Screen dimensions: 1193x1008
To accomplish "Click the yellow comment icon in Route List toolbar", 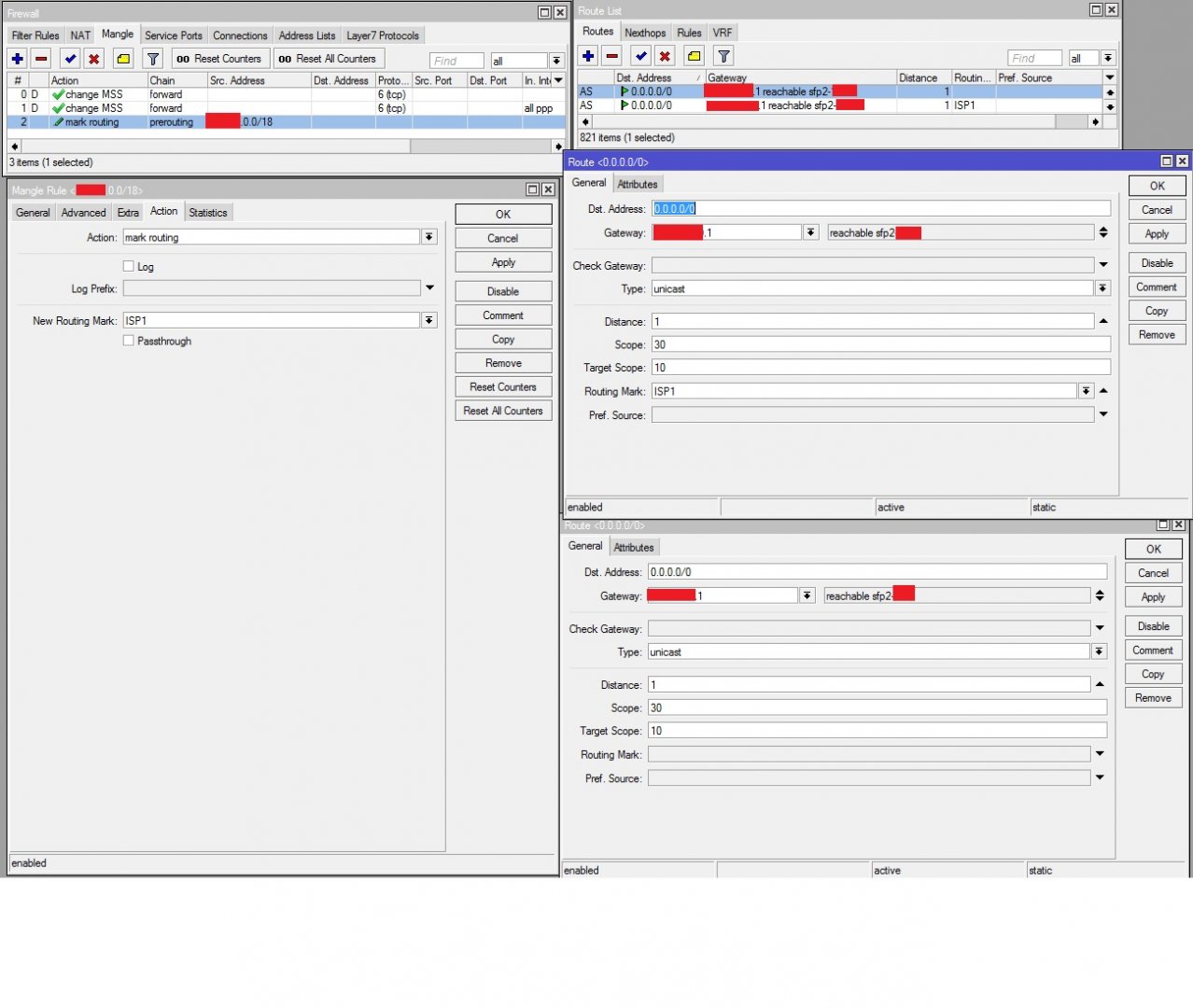I will [694, 56].
